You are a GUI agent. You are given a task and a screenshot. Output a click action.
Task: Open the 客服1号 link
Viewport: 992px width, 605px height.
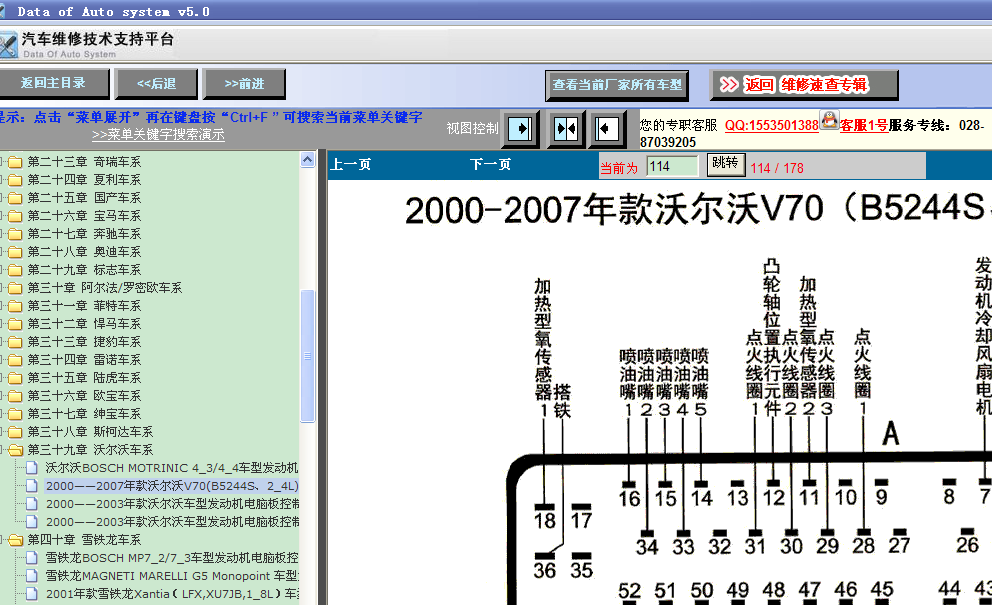[x=864, y=125]
